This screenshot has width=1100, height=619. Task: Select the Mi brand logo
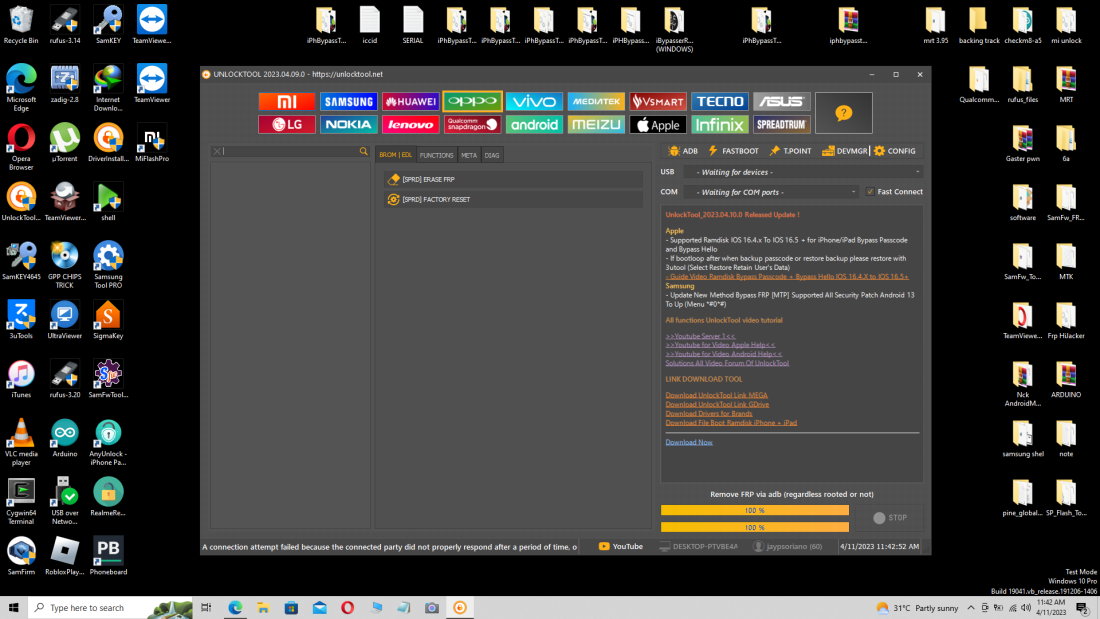coord(286,102)
